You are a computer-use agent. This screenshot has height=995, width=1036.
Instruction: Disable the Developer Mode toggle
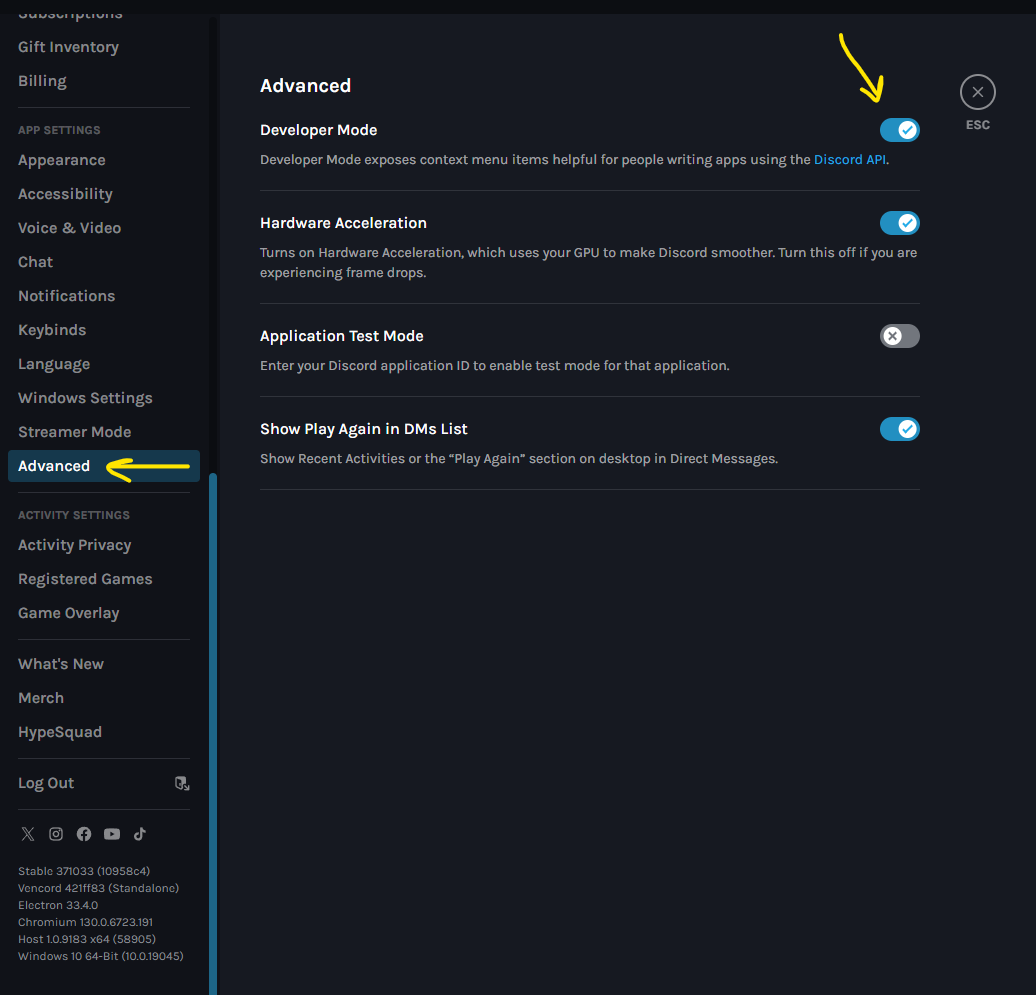pos(899,130)
